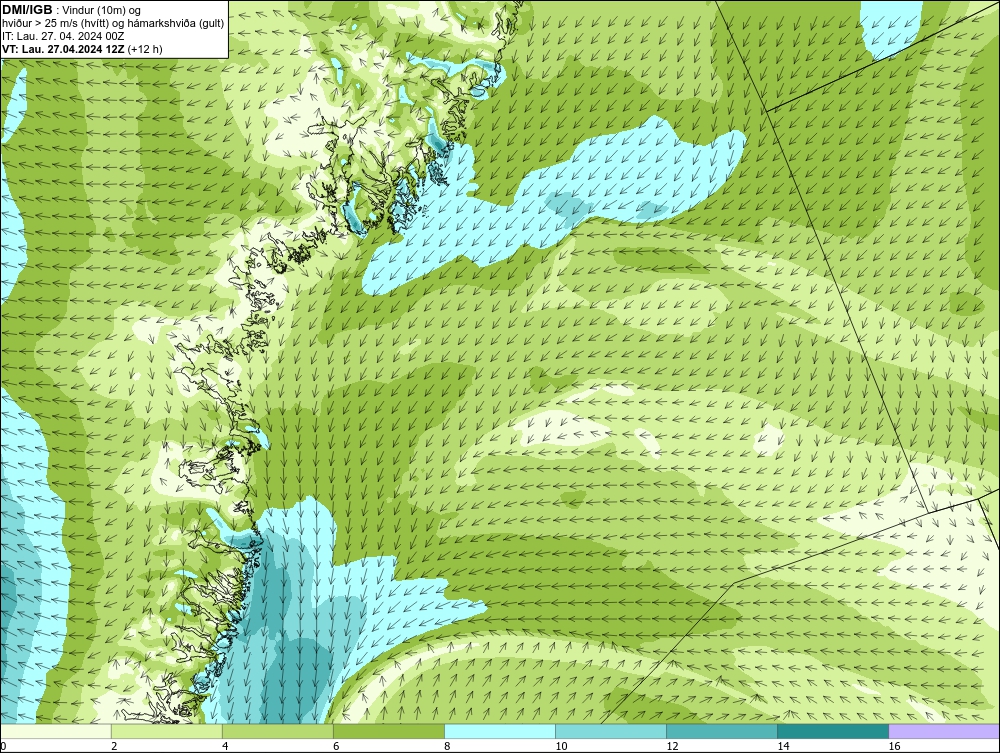Click the 0–2 m/s palest legend swatch
The width and height of the screenshot is (1000, 753).
tap(56, 731)
